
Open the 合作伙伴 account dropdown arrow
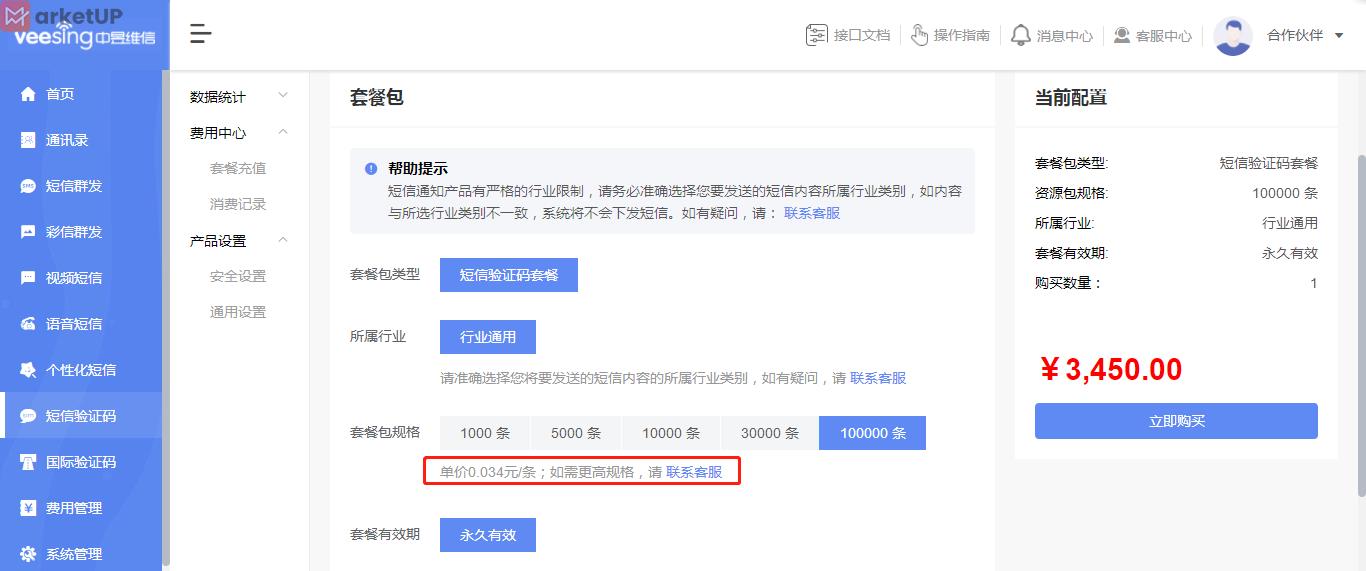(1339, 36)
